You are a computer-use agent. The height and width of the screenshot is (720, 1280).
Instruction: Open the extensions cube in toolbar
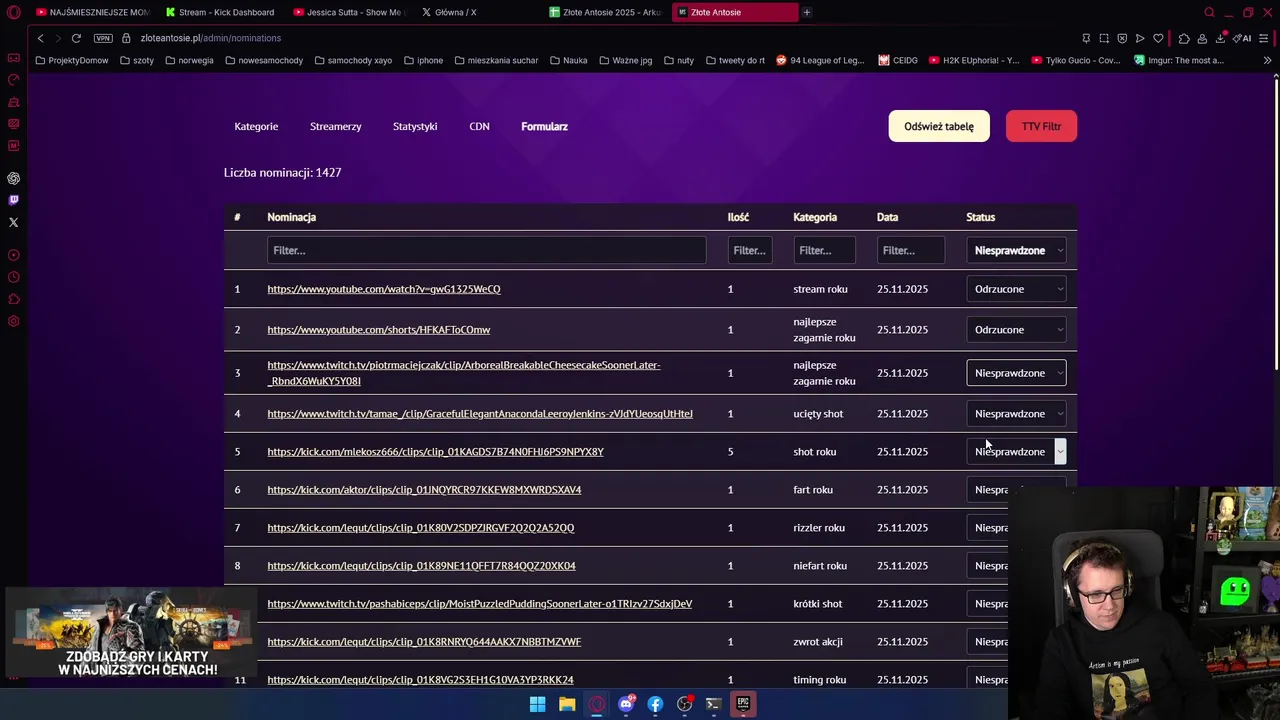1184,38
